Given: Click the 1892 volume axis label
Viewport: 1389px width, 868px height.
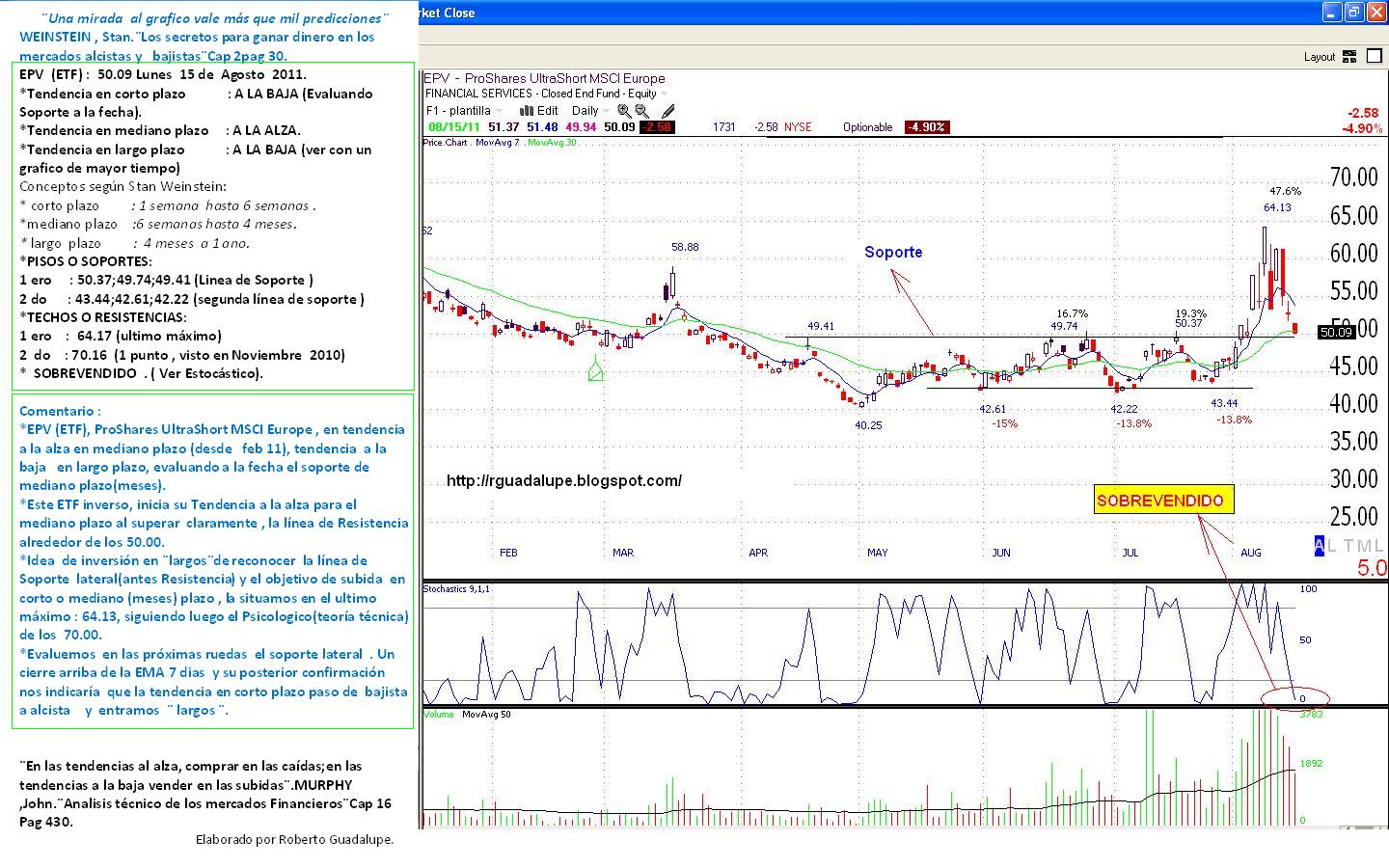Looking at the screenshot, I should 1311,763.
